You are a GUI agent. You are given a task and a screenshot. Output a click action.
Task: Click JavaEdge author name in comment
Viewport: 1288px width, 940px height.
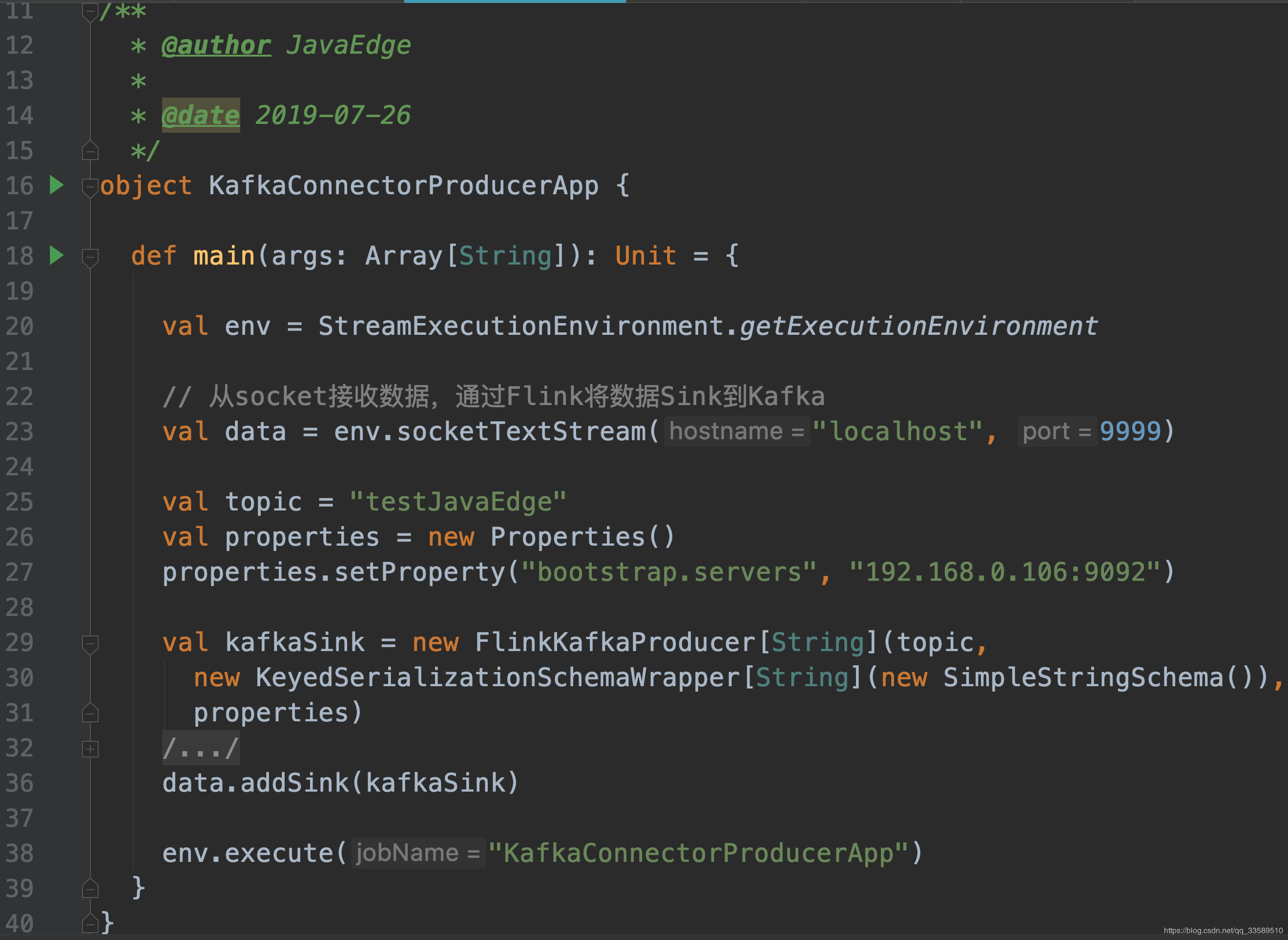click(348, 45)
